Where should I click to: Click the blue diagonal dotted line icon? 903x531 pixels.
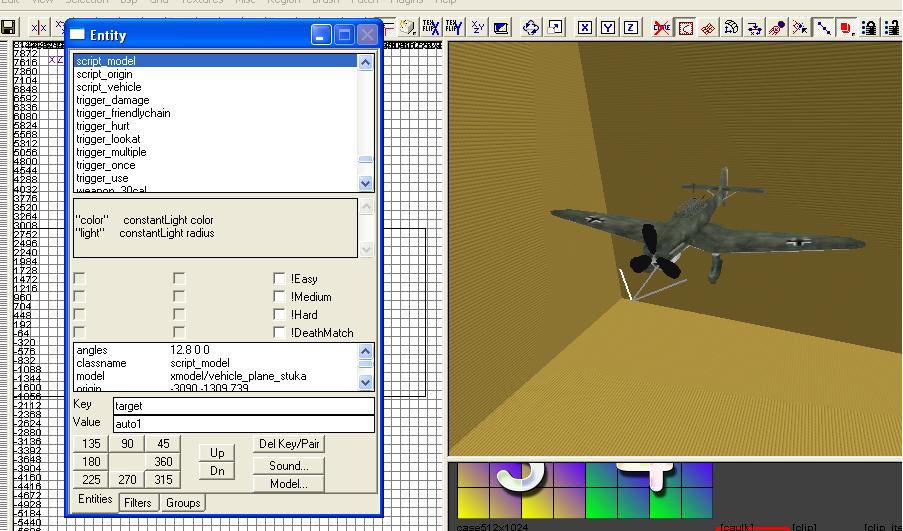tap(824, 27)
